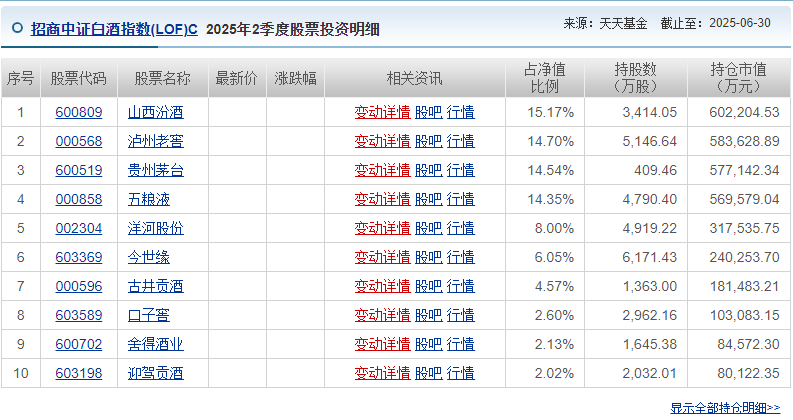793x420 pixels.
Task: Open stock name 口子窖
Action: (x=149, y=315)
